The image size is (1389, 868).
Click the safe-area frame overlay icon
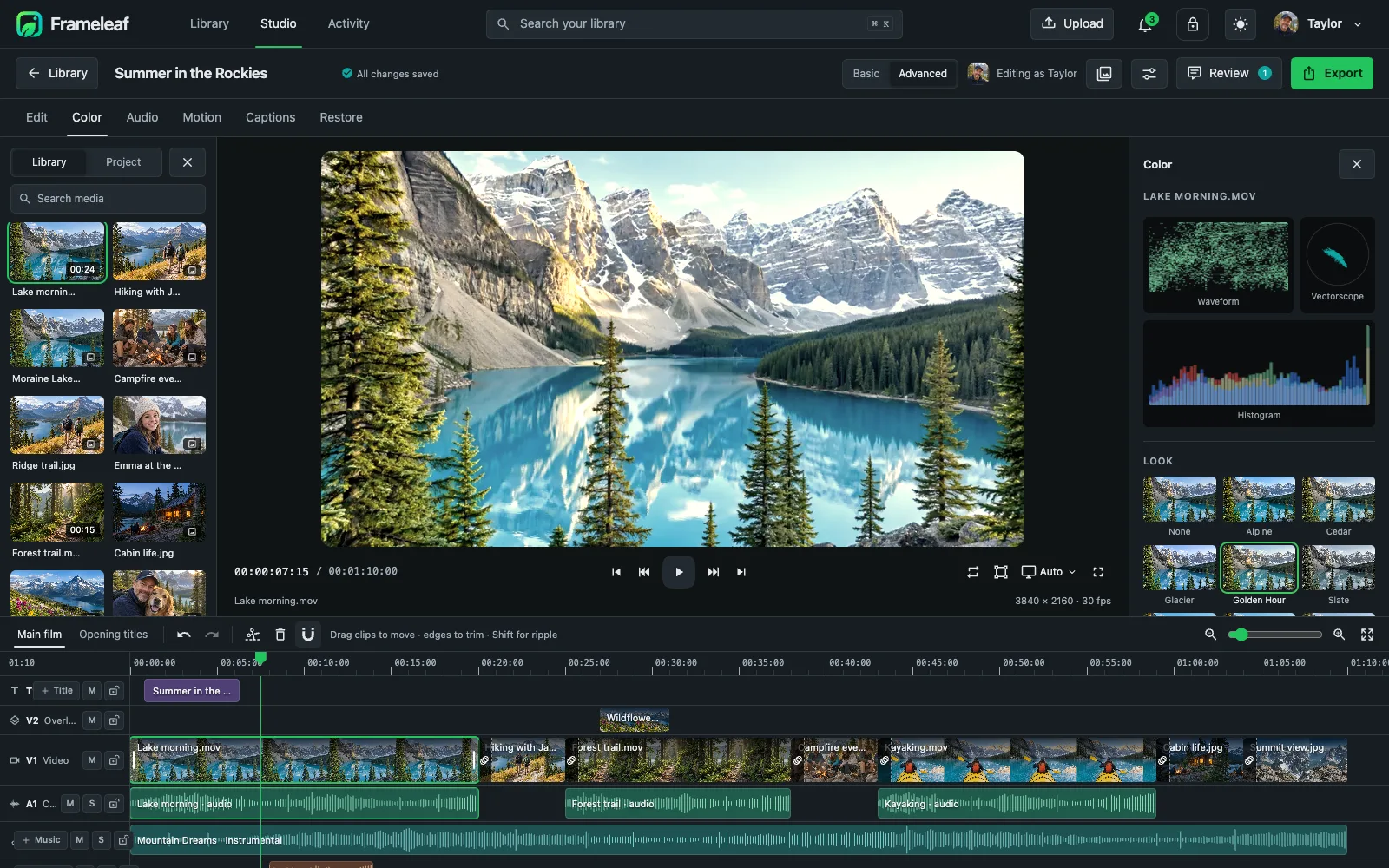1001,572
